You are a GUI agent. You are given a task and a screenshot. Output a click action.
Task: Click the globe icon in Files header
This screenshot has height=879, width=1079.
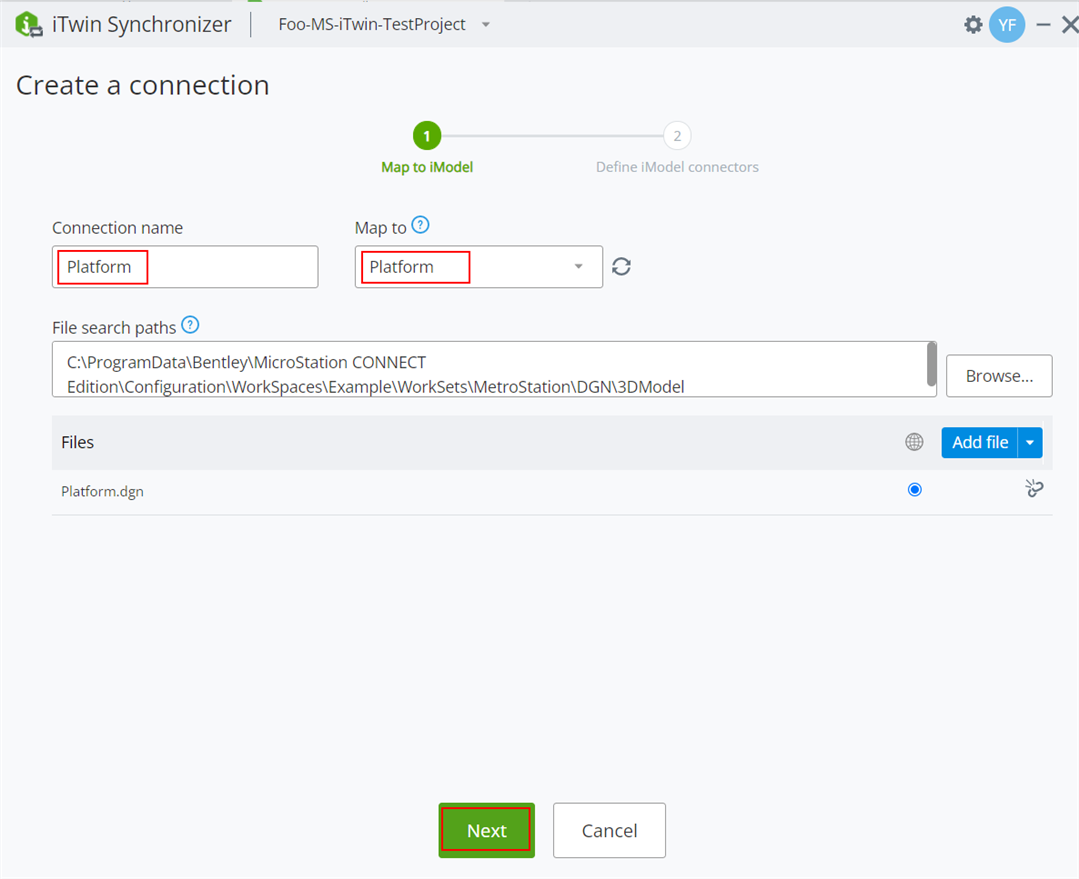click(914, 442)
